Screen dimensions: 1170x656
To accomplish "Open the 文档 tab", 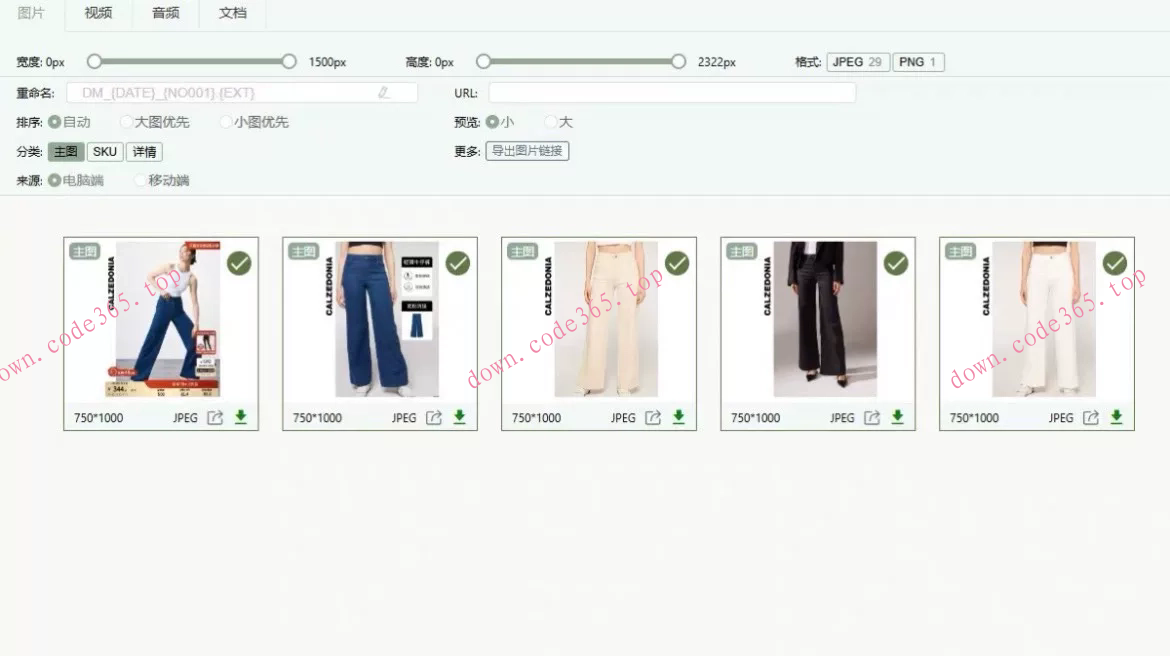I will [232, 13].
